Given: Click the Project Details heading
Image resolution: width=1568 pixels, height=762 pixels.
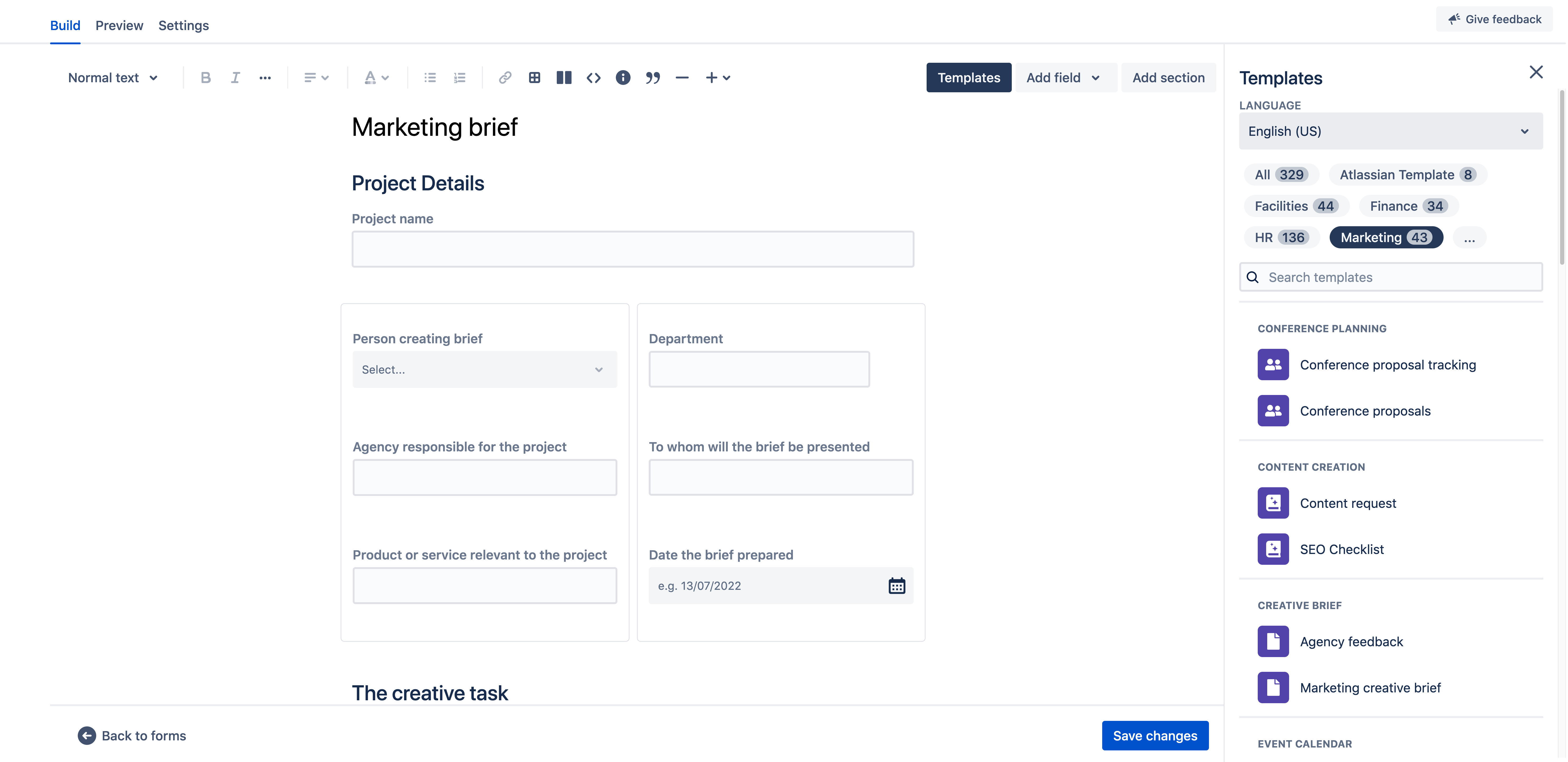Looking at the screenshot, I should (x=418, y=183).
